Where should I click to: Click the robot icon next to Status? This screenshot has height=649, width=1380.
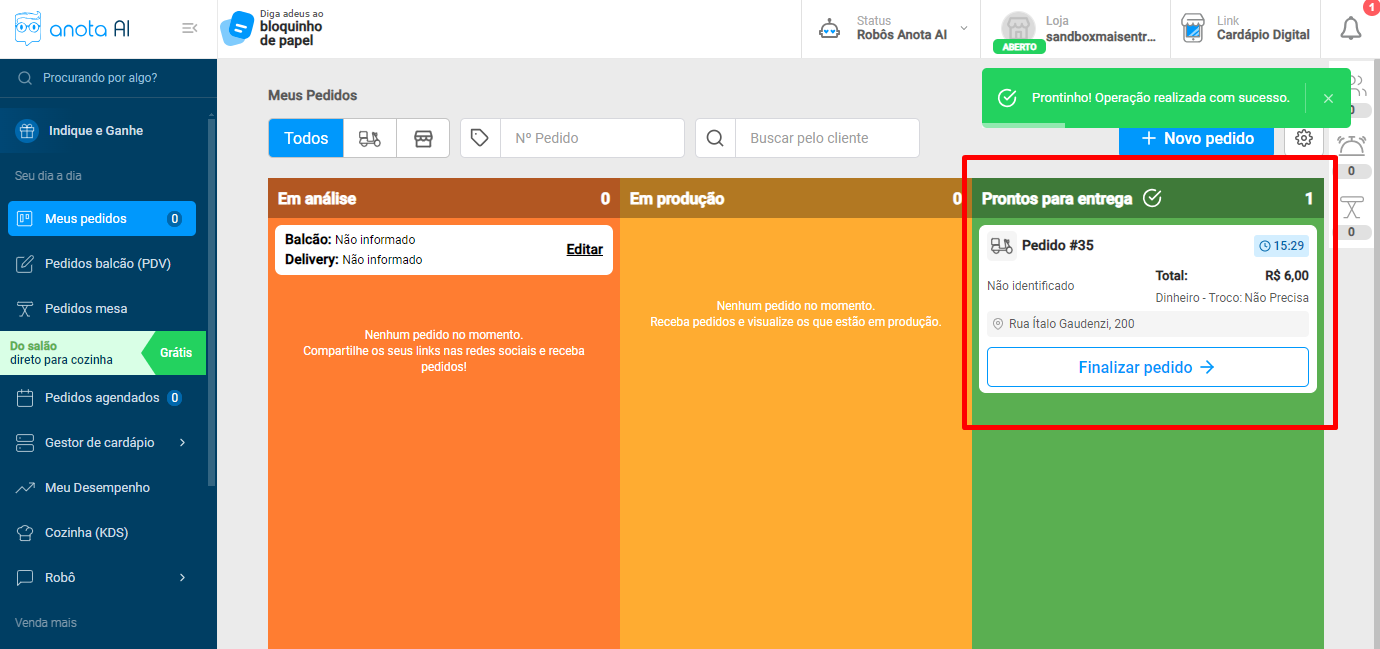829,28
